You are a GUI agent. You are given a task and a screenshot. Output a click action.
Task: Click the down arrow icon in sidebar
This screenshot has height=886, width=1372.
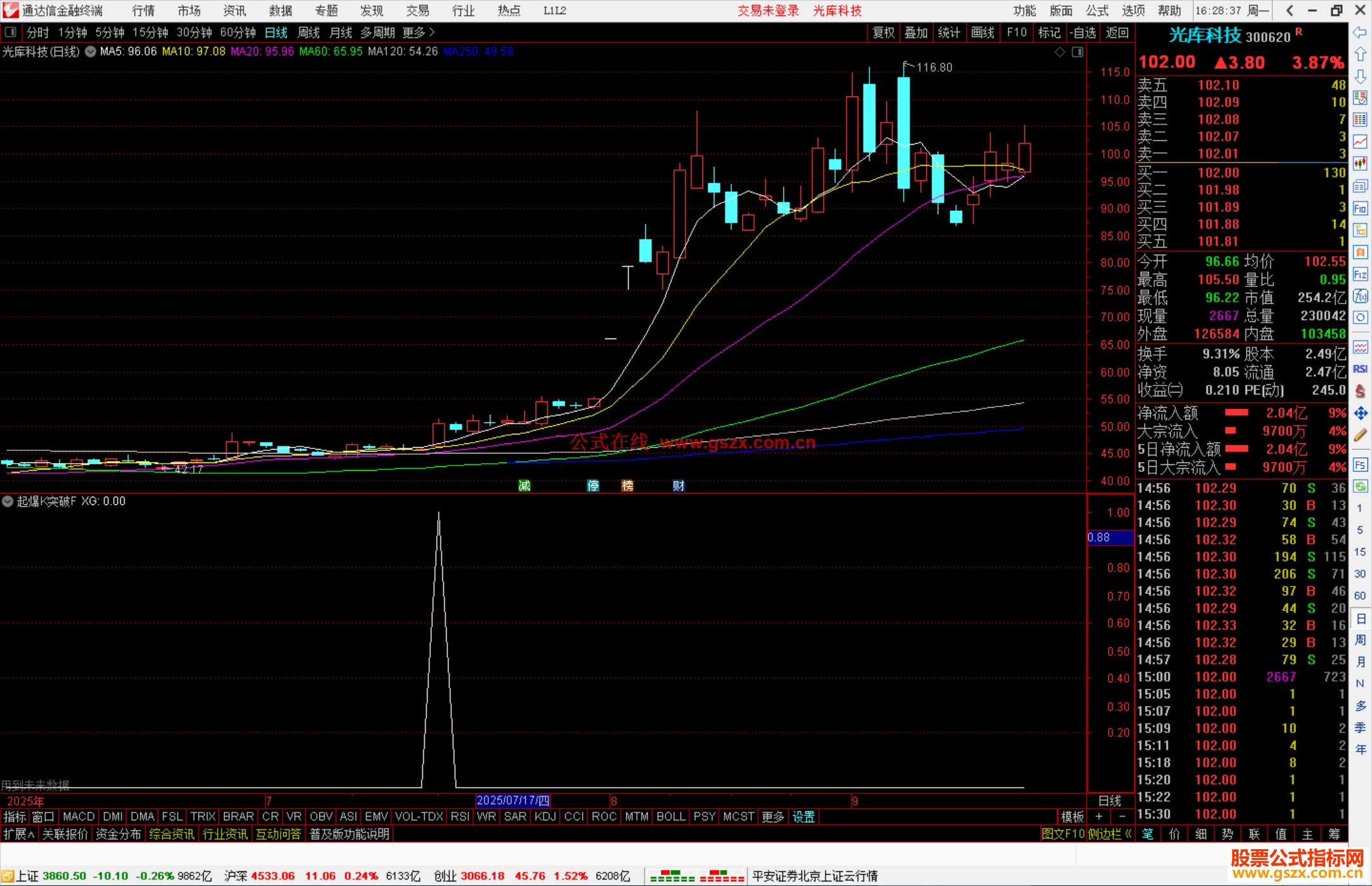tap(1360, 76)
